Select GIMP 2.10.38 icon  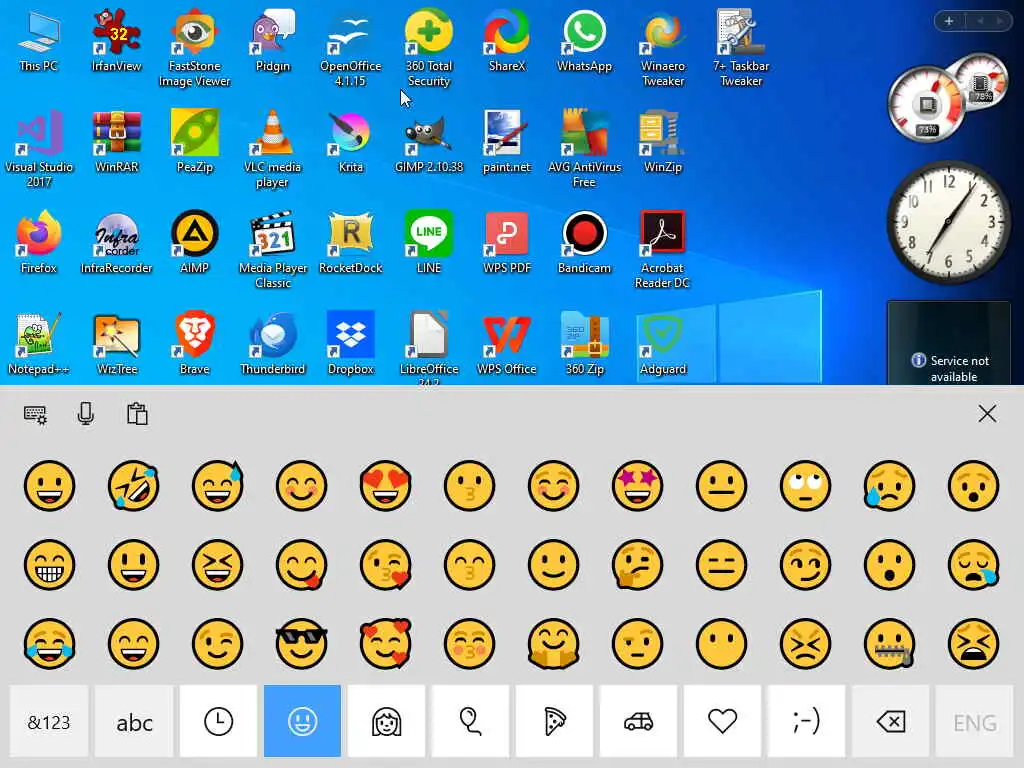[429, 142]
